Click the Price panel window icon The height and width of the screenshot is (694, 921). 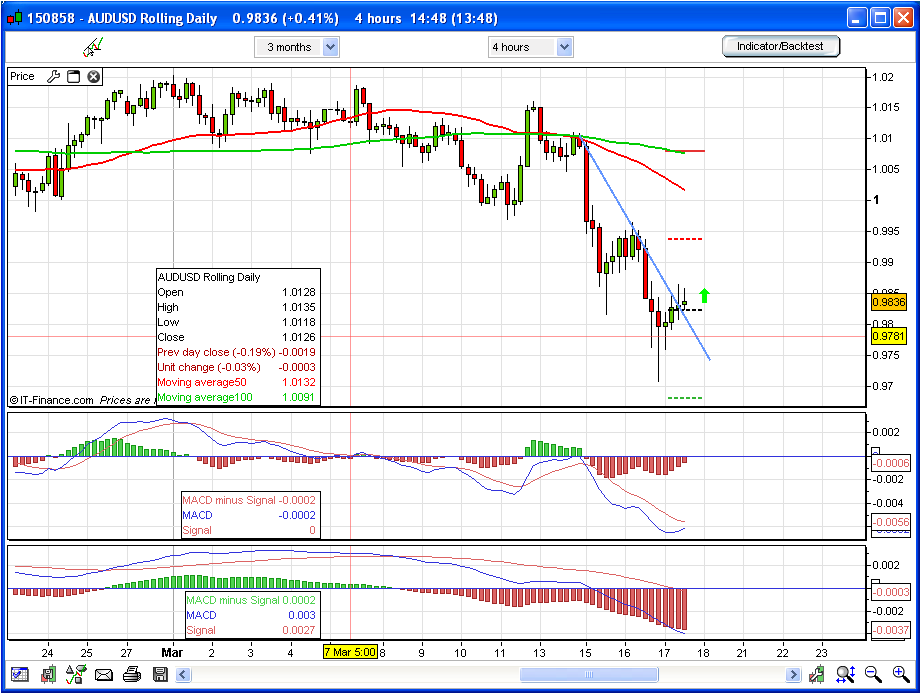pyautogui.click(x=73, y=76)
